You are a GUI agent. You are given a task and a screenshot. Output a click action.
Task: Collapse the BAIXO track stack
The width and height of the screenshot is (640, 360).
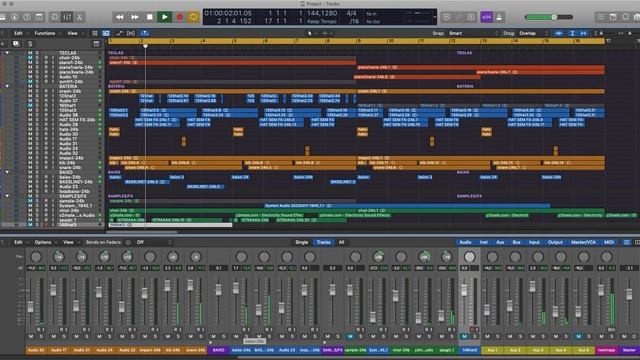coord(7,172)
